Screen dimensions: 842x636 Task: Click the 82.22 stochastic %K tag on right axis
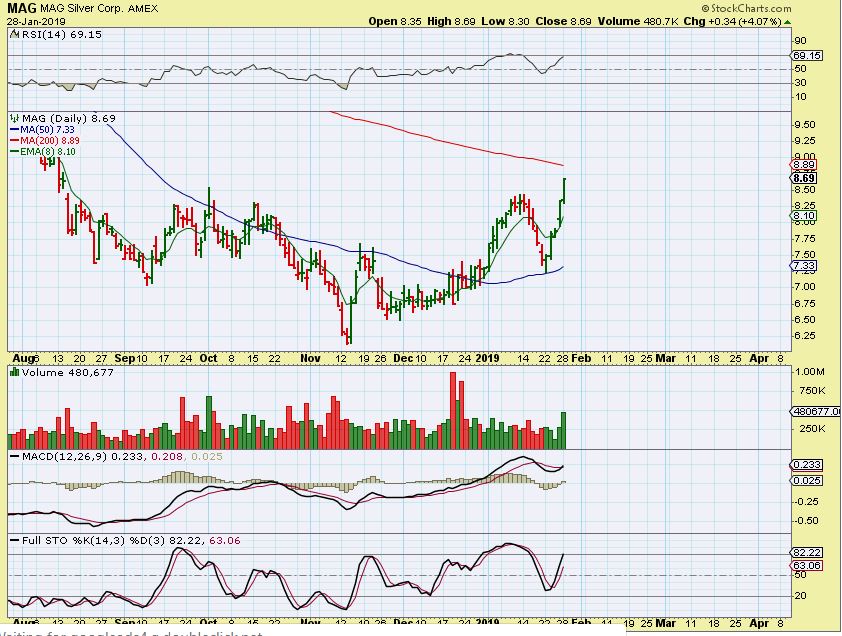point(807,553)
